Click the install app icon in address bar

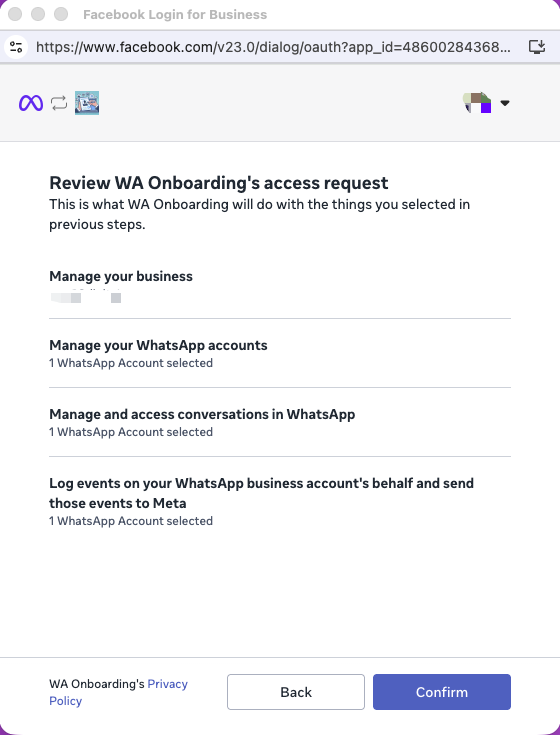(537, 47)
